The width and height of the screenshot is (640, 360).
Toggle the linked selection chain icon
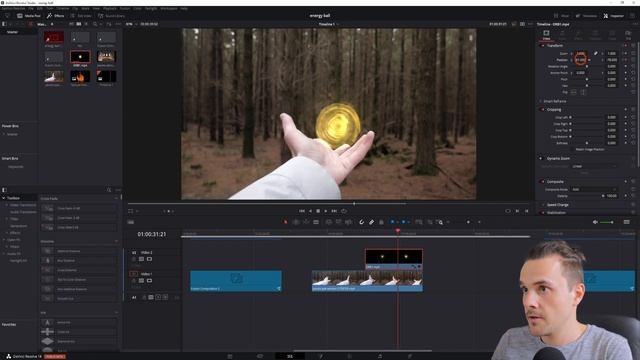pos(371,222)
